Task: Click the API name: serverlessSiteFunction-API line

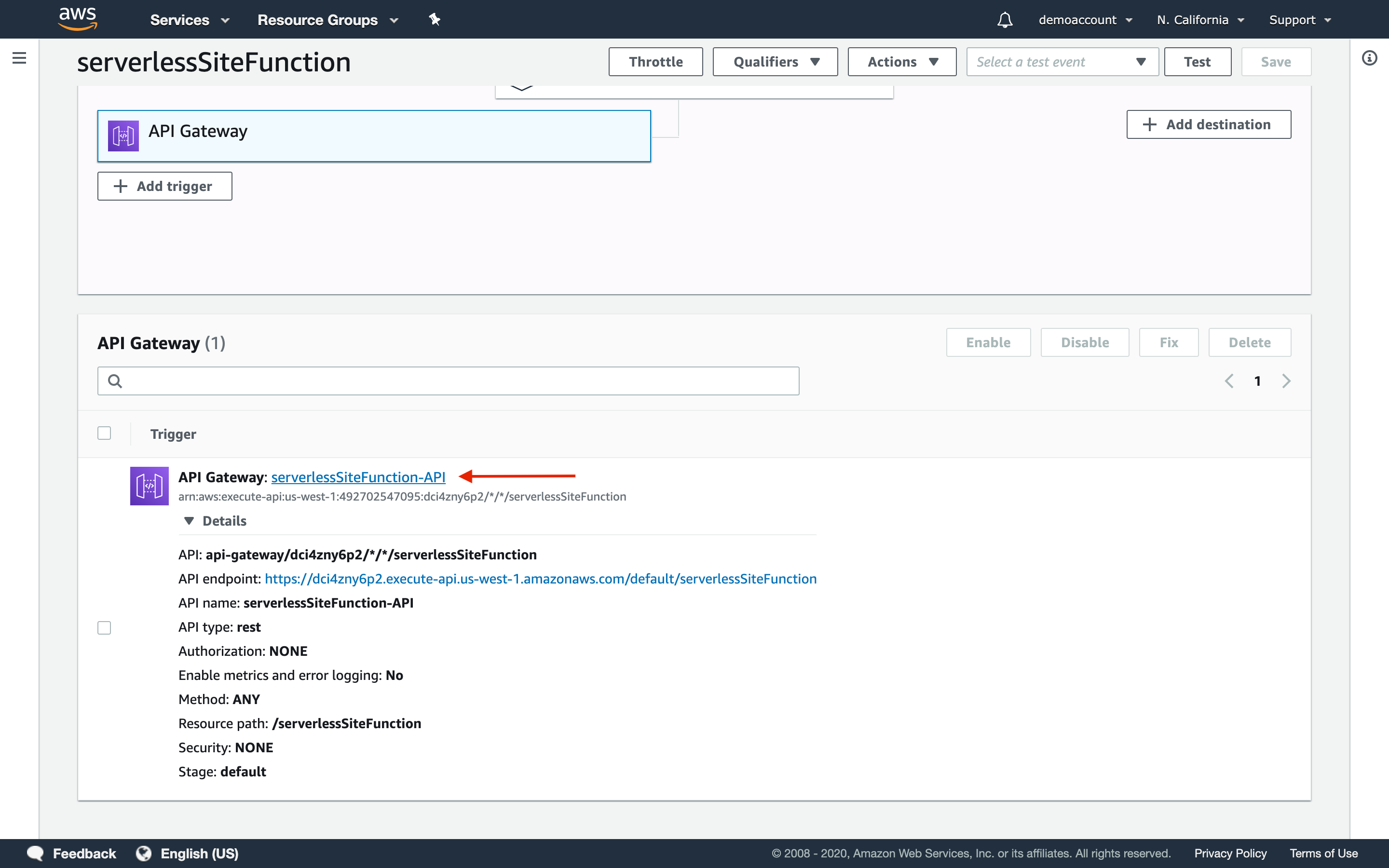Action: pos(296,603)
